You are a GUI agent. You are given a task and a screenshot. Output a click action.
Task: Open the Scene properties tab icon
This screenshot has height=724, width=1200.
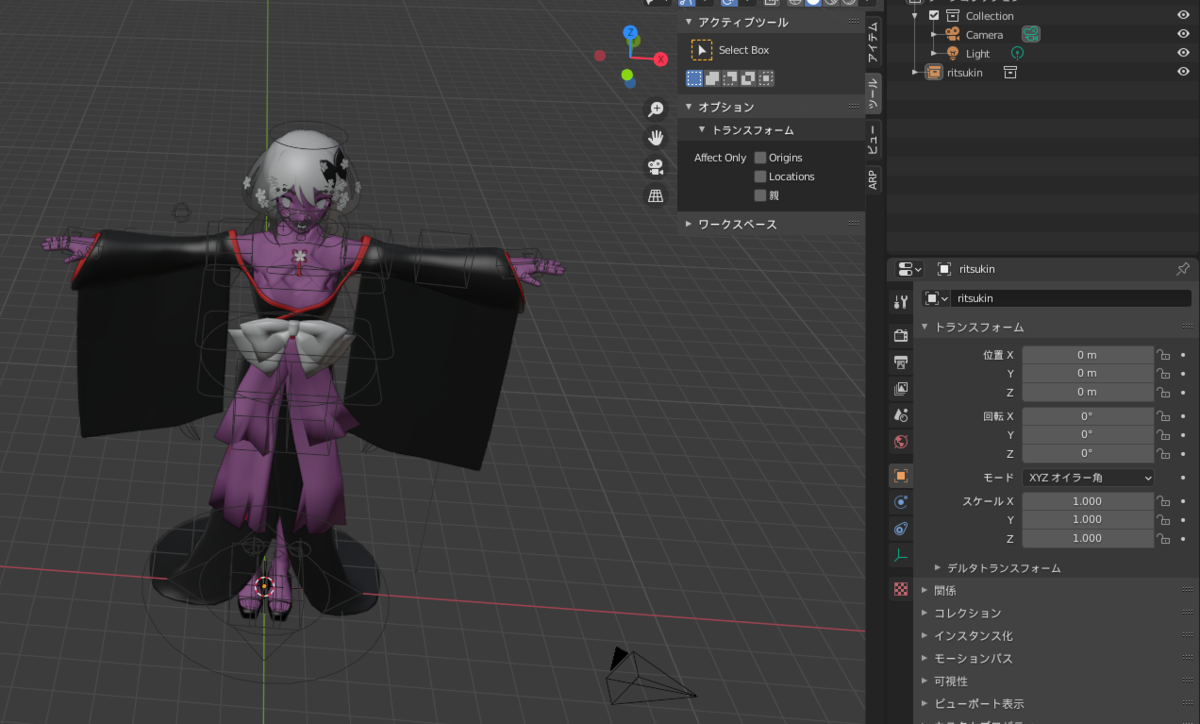(901, 415)
